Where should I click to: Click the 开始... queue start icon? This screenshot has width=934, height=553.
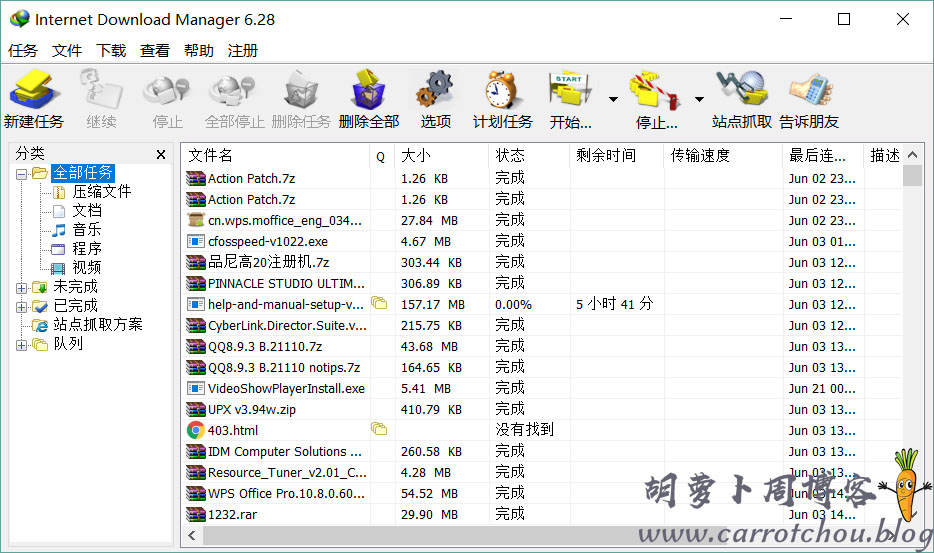tap(570, 91)
